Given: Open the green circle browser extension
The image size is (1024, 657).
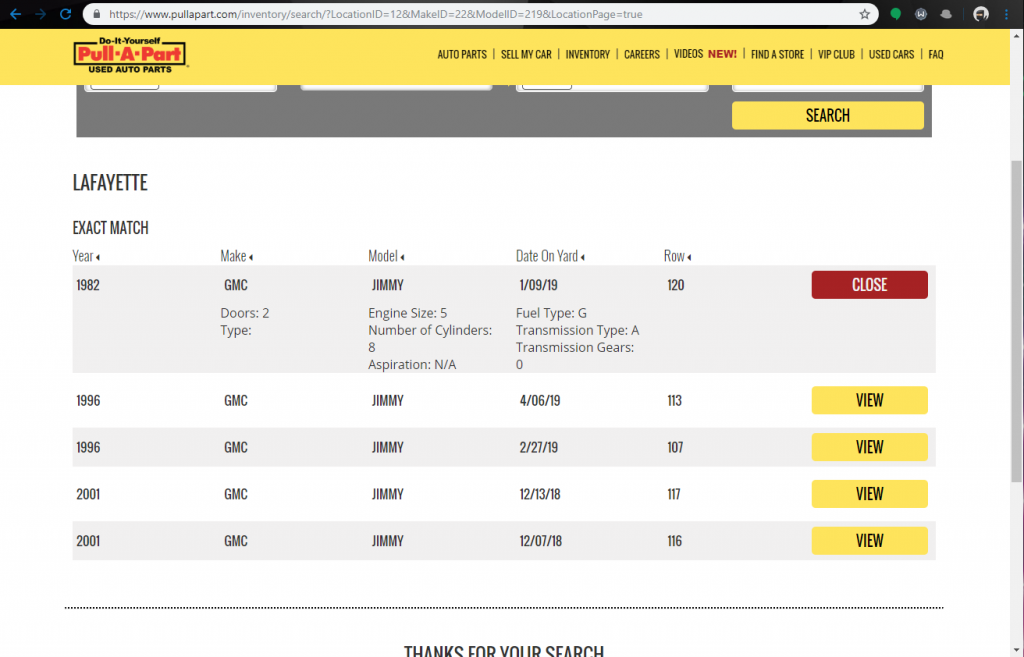Looking at the screenshot, I should pos(895,14).
